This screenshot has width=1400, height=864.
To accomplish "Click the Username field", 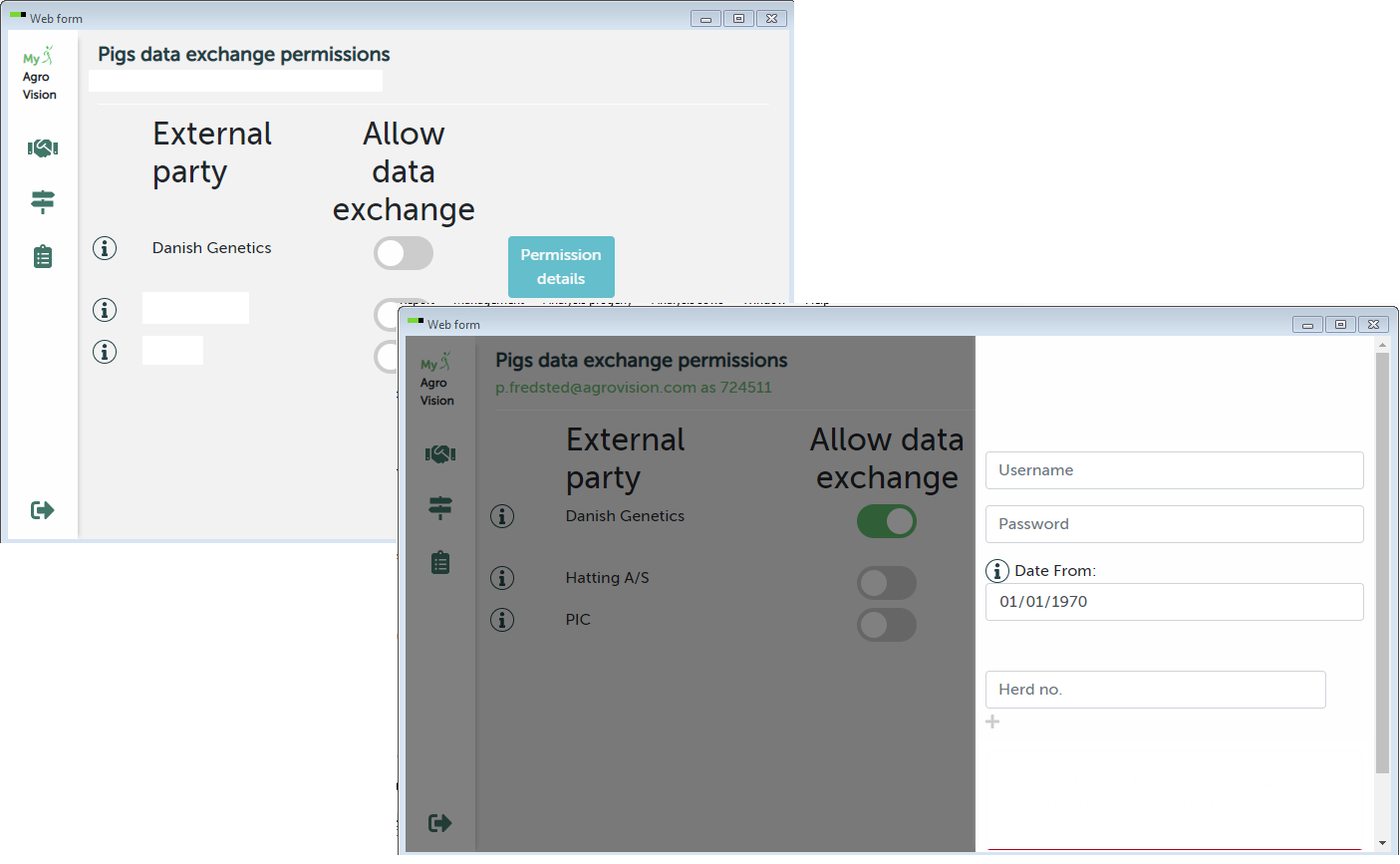I will (x=1175, y=470).
